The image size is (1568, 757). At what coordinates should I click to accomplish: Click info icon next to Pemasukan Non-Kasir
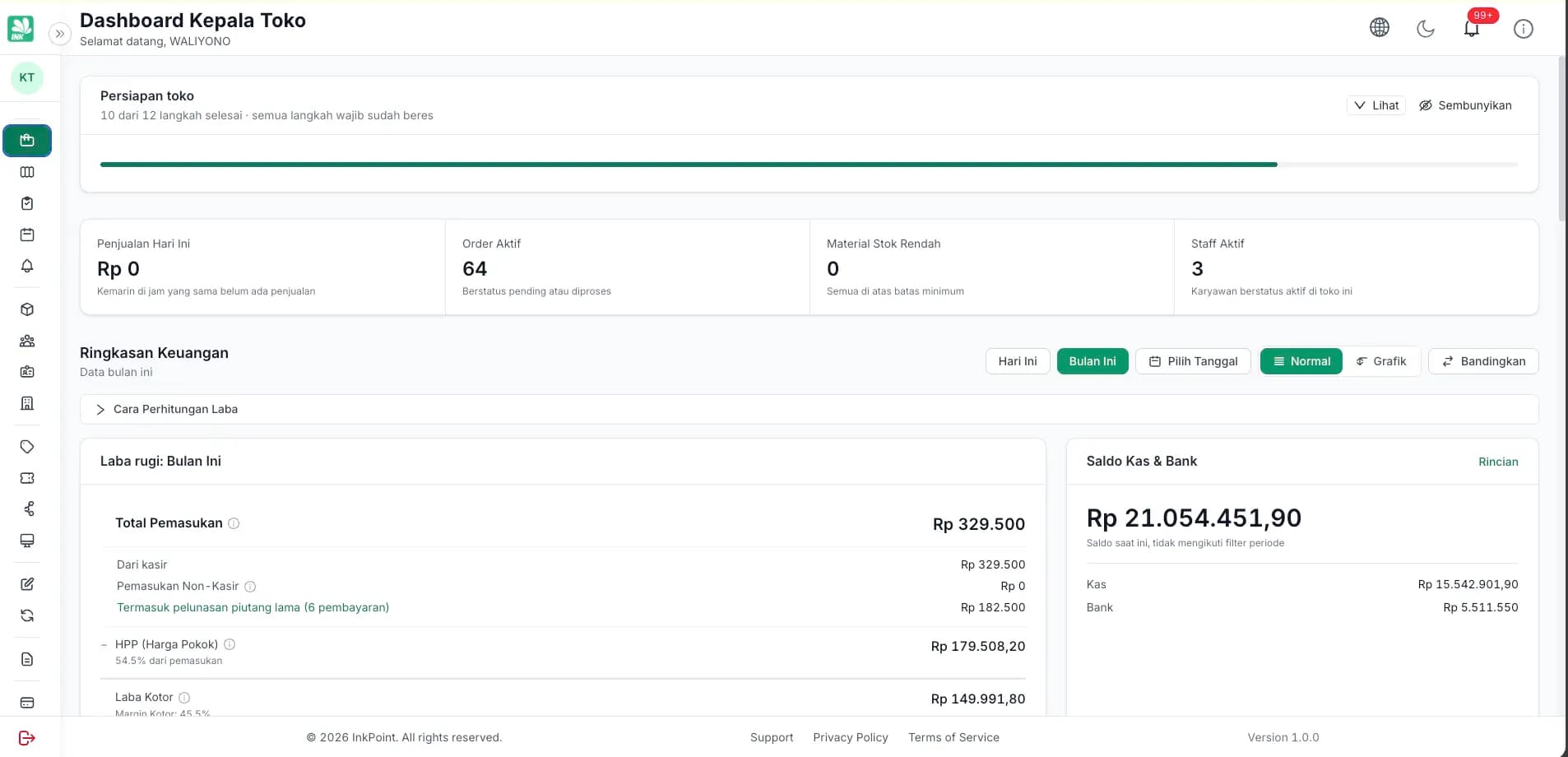pyautogui.click(x=250, y=587)
